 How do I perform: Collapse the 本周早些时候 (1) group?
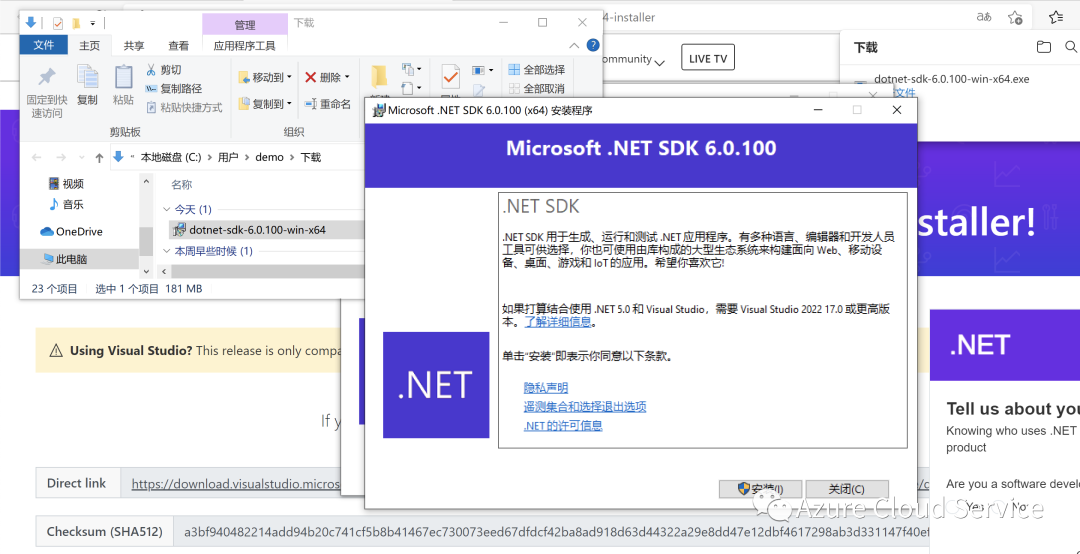[167, 251]
